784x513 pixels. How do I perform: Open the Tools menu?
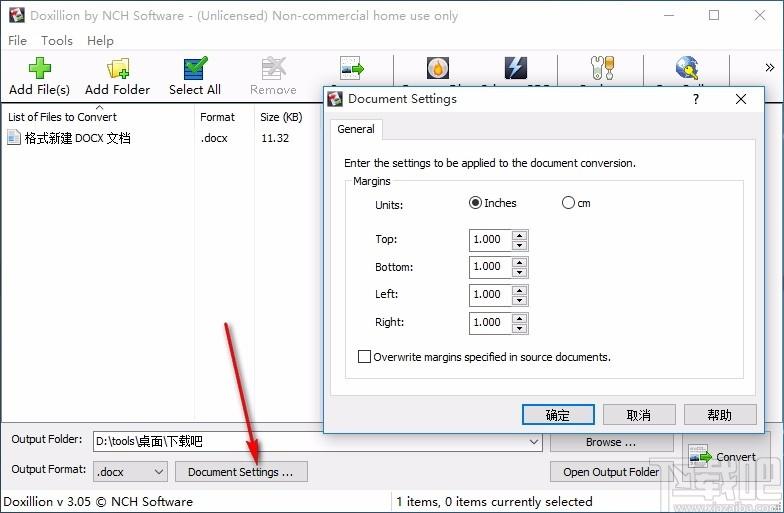(x=57, y=40)
